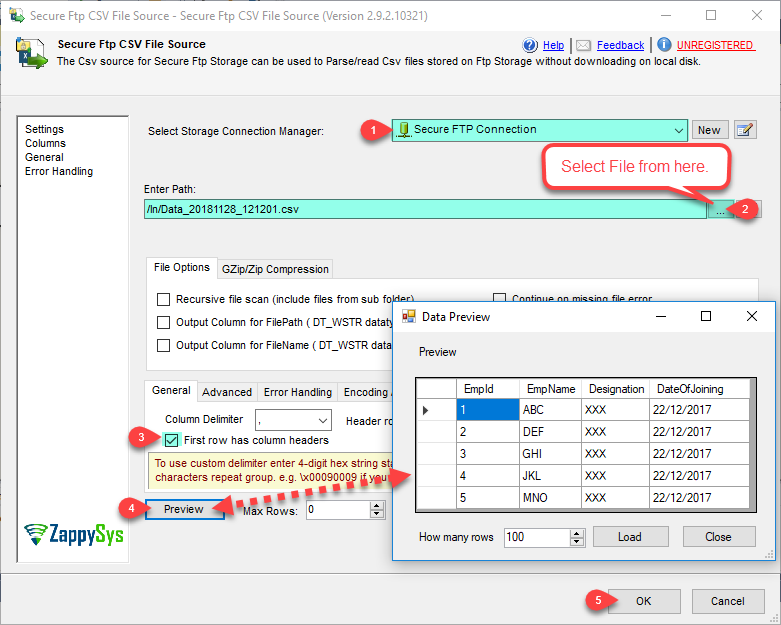Select the EmpId cell with value 5

pyautogui.click(x=488, y=498)
